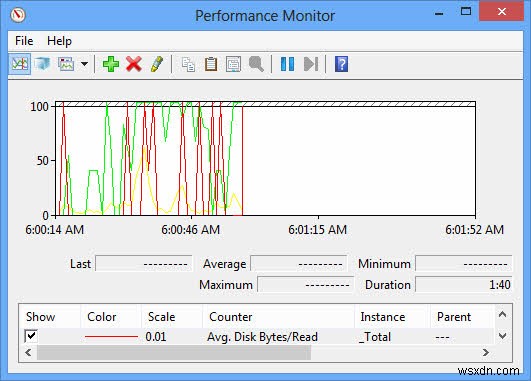The image size is (531, 381).
Task: Maximize the Performance Monitor window
Action: pyautogui.click(x=466, y=12)
